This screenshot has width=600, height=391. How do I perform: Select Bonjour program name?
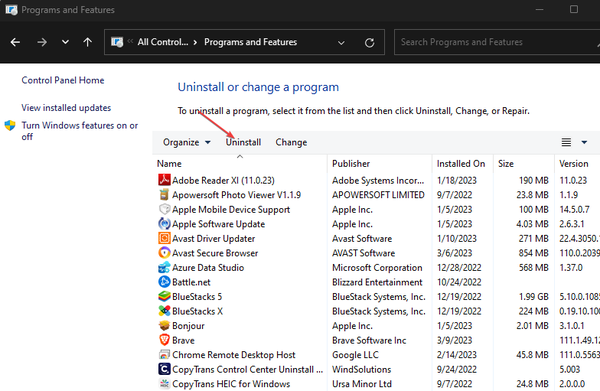tap(188, 326)
